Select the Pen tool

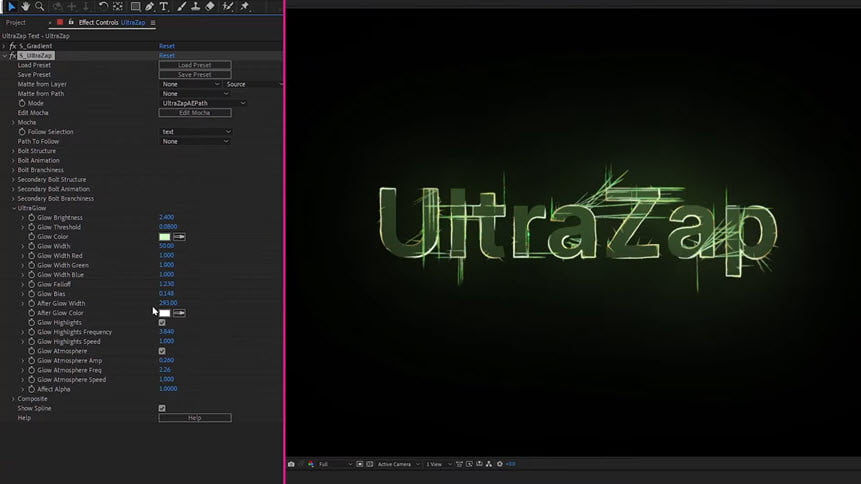[x=149, y=6]
